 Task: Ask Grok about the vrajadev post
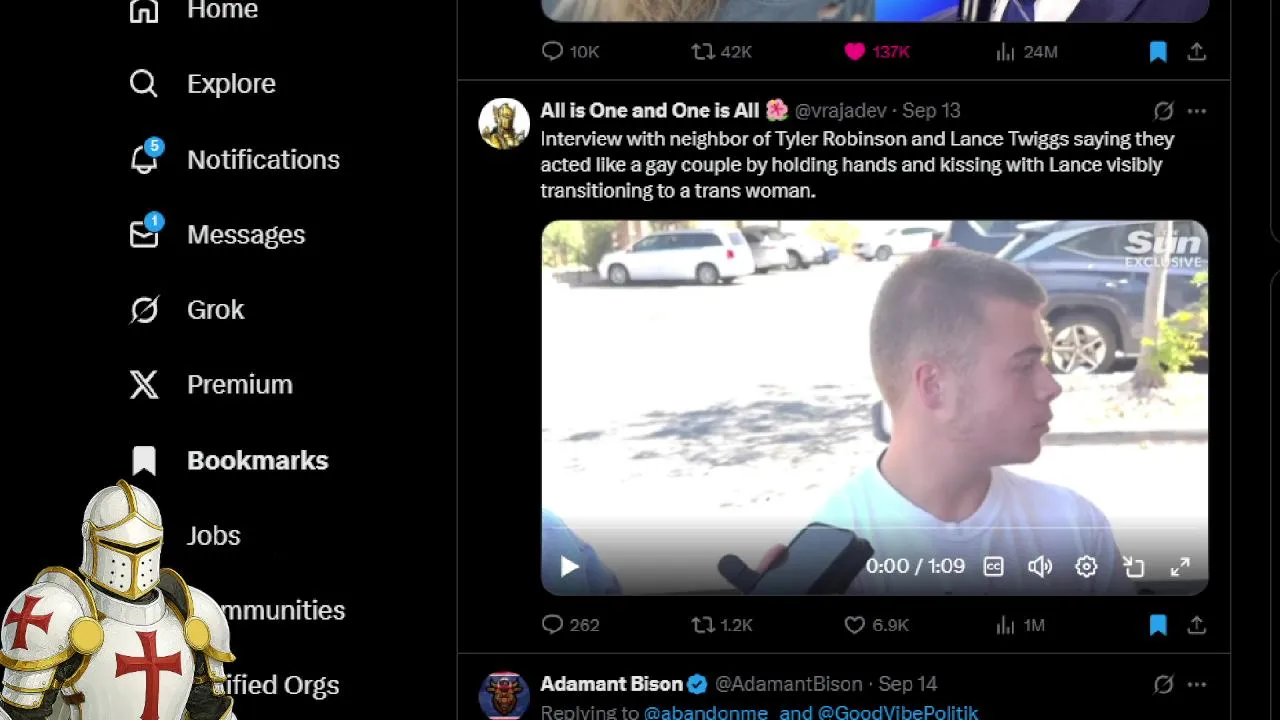[x=1163, y=111]
